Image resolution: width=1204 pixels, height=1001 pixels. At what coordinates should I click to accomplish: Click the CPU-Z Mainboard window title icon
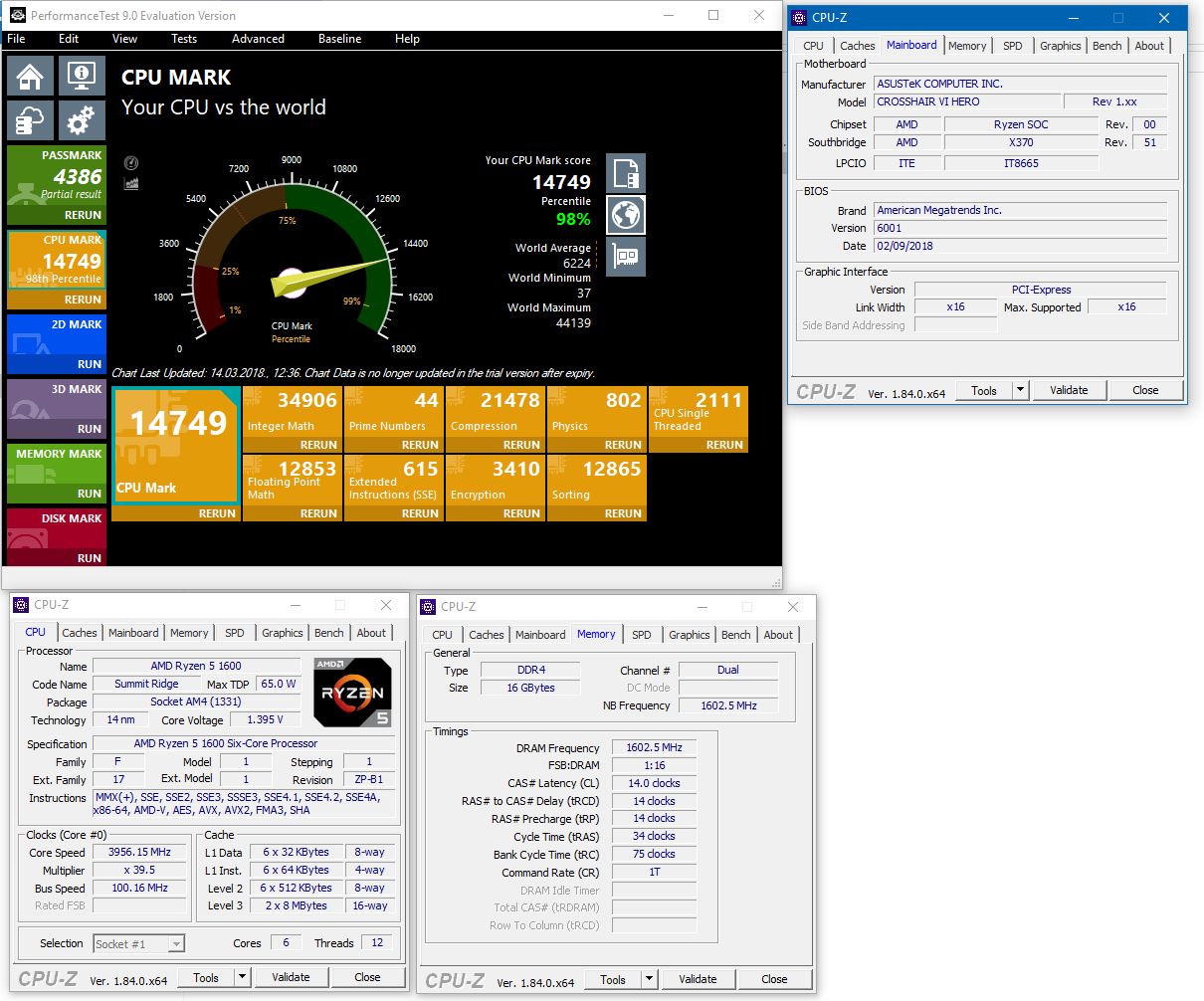click(799, 18)
